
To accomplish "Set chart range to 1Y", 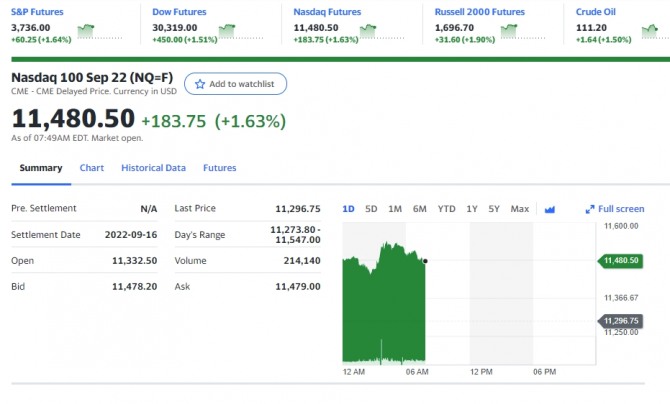I will click(x=471, y=209).
